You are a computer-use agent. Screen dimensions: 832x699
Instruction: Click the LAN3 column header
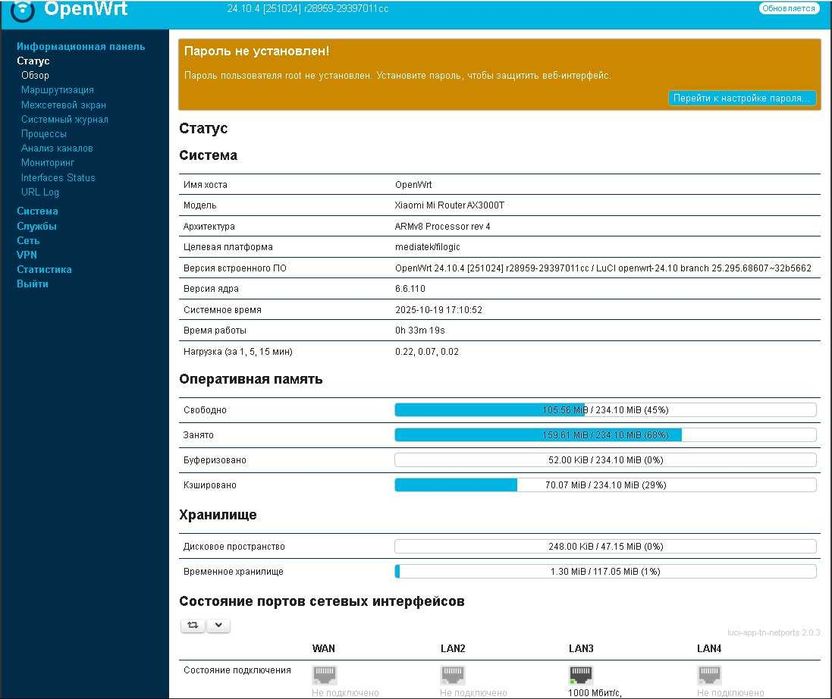581,649
